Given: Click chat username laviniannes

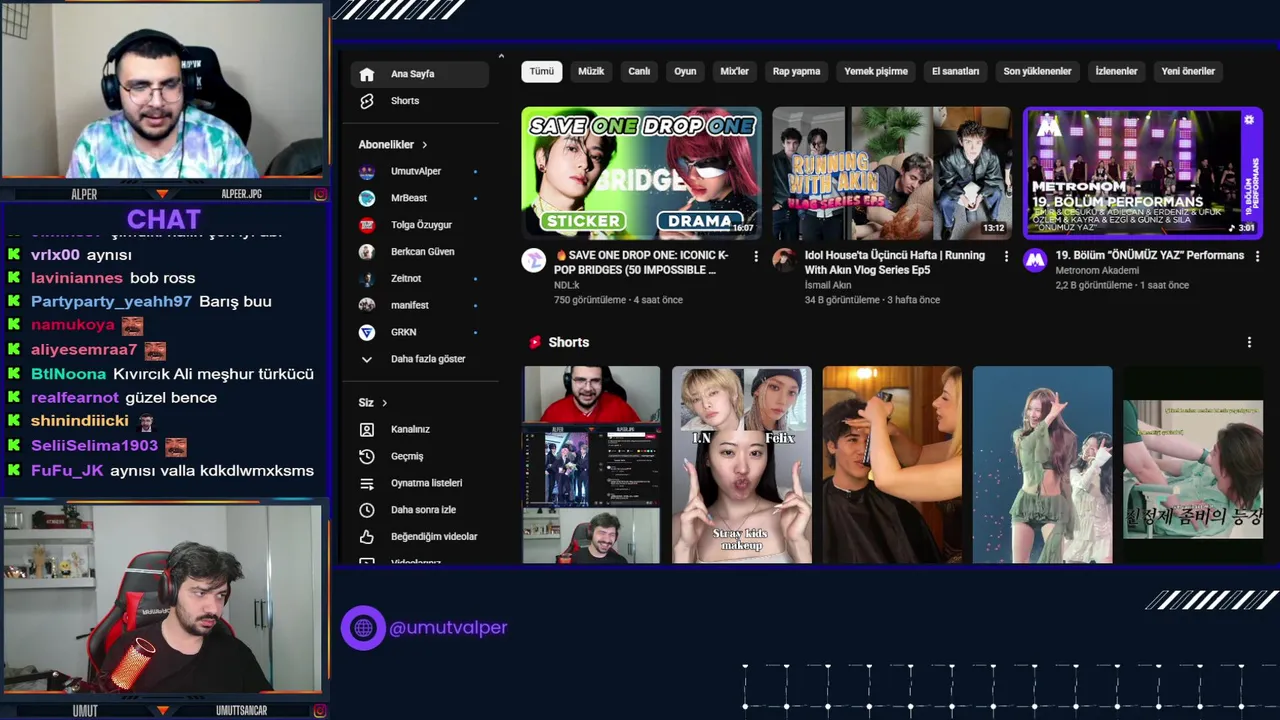Looking at the screenshot, I should click(x=77, y=278).
